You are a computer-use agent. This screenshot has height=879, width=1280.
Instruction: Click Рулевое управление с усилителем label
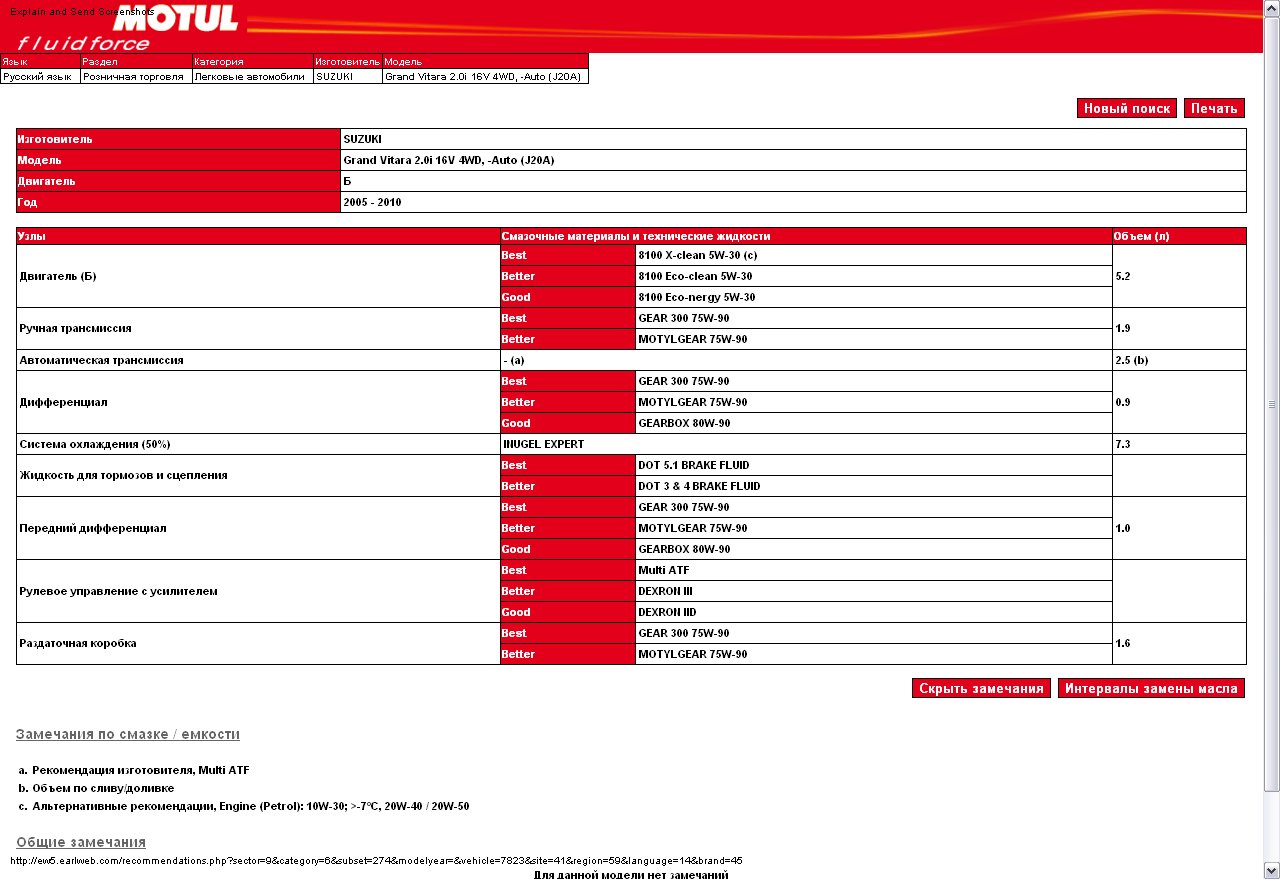(118, 591)
